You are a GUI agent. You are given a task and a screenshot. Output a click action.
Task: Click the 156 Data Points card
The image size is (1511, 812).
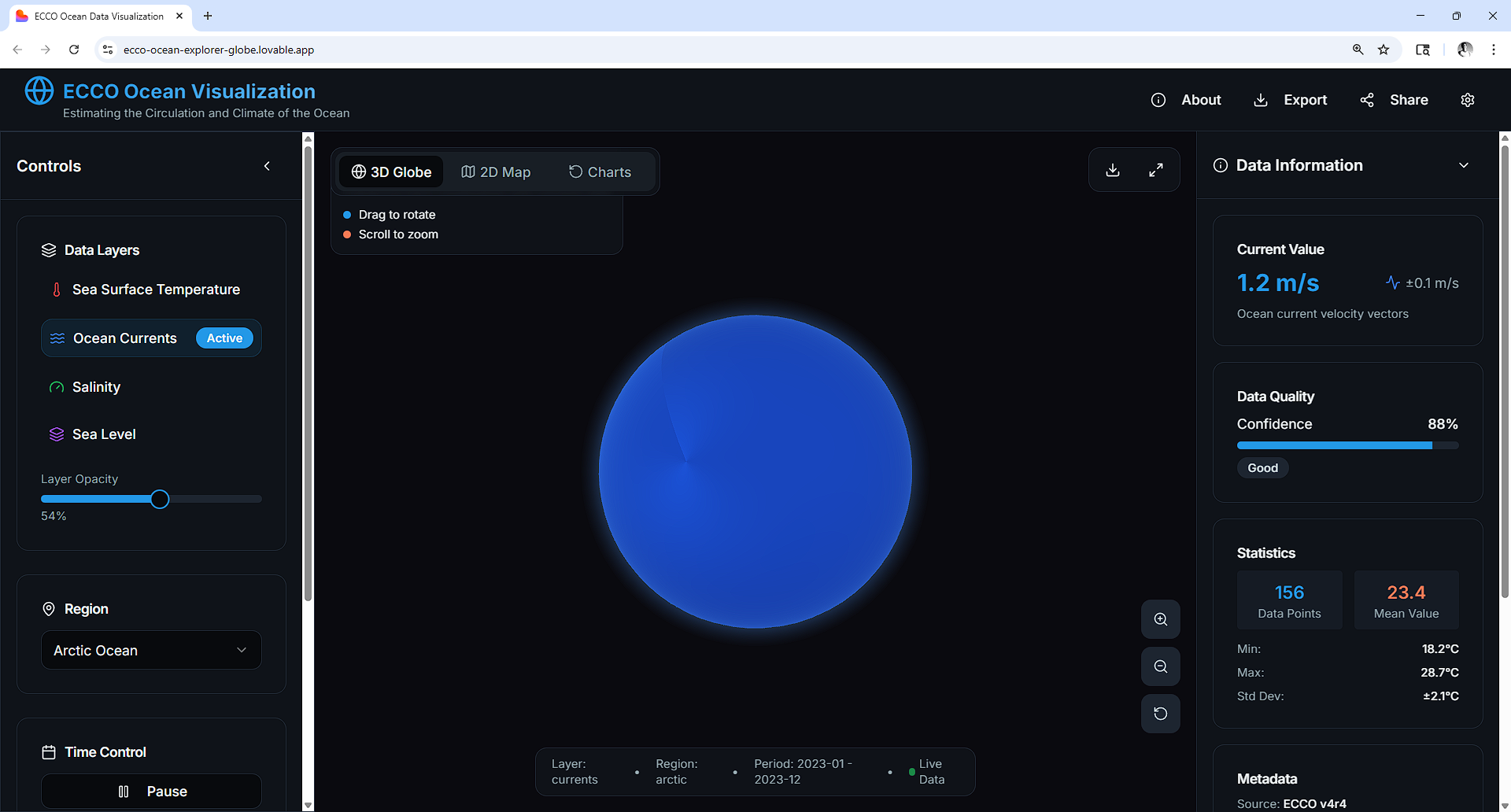point(1290,600)
